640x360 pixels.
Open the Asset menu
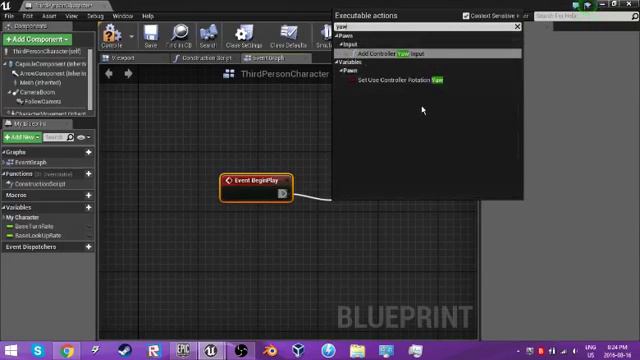(49, 16)
